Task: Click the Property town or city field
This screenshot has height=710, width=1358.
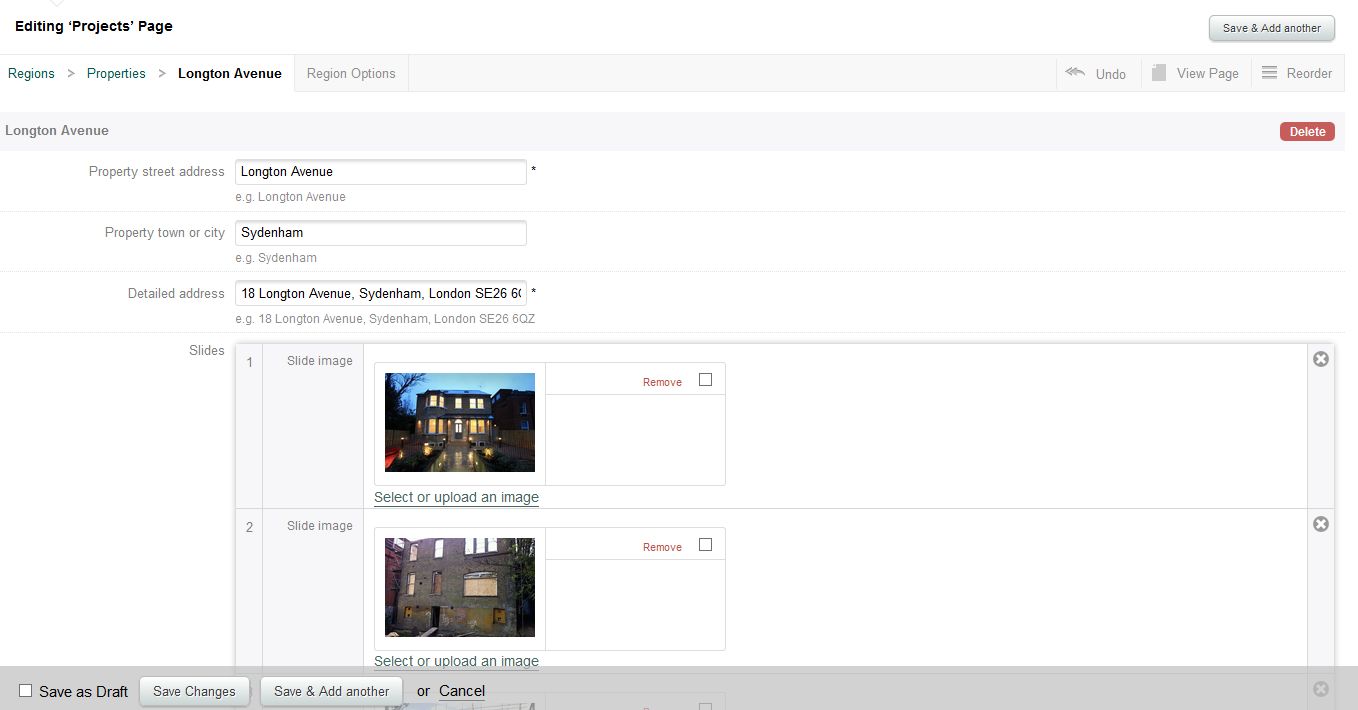Action: tap(381, 233)
